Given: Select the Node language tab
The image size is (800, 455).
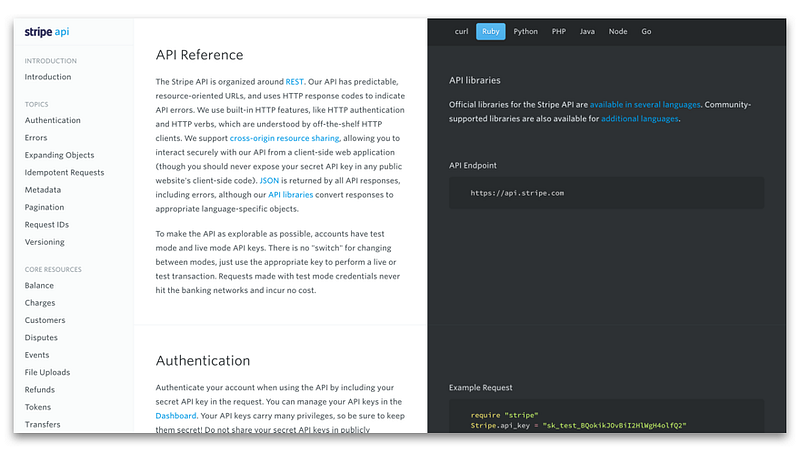Looking at the screenshot, I should click(618, 32).
